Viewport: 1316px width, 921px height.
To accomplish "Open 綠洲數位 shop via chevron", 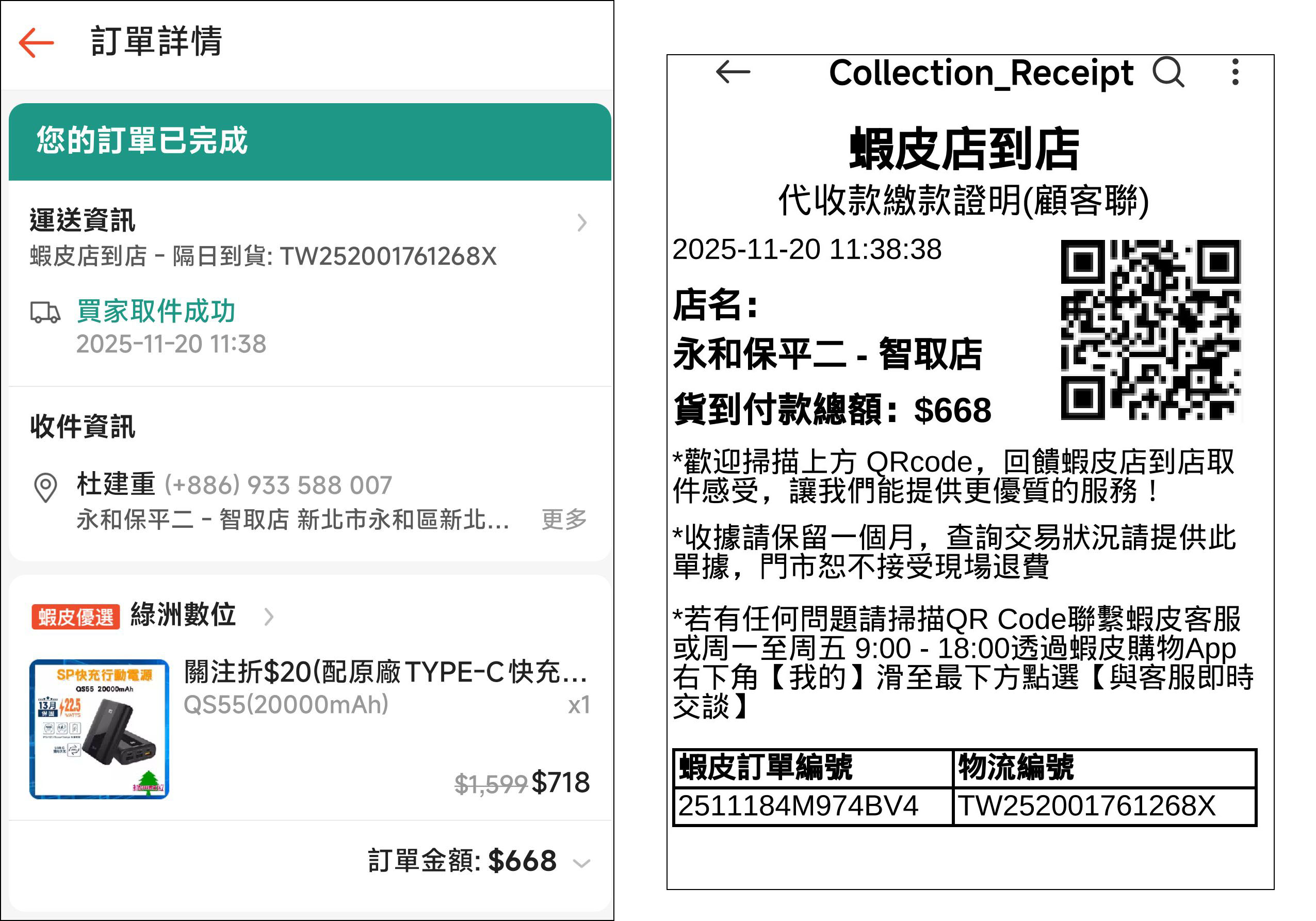I will [x=269, y=617].
